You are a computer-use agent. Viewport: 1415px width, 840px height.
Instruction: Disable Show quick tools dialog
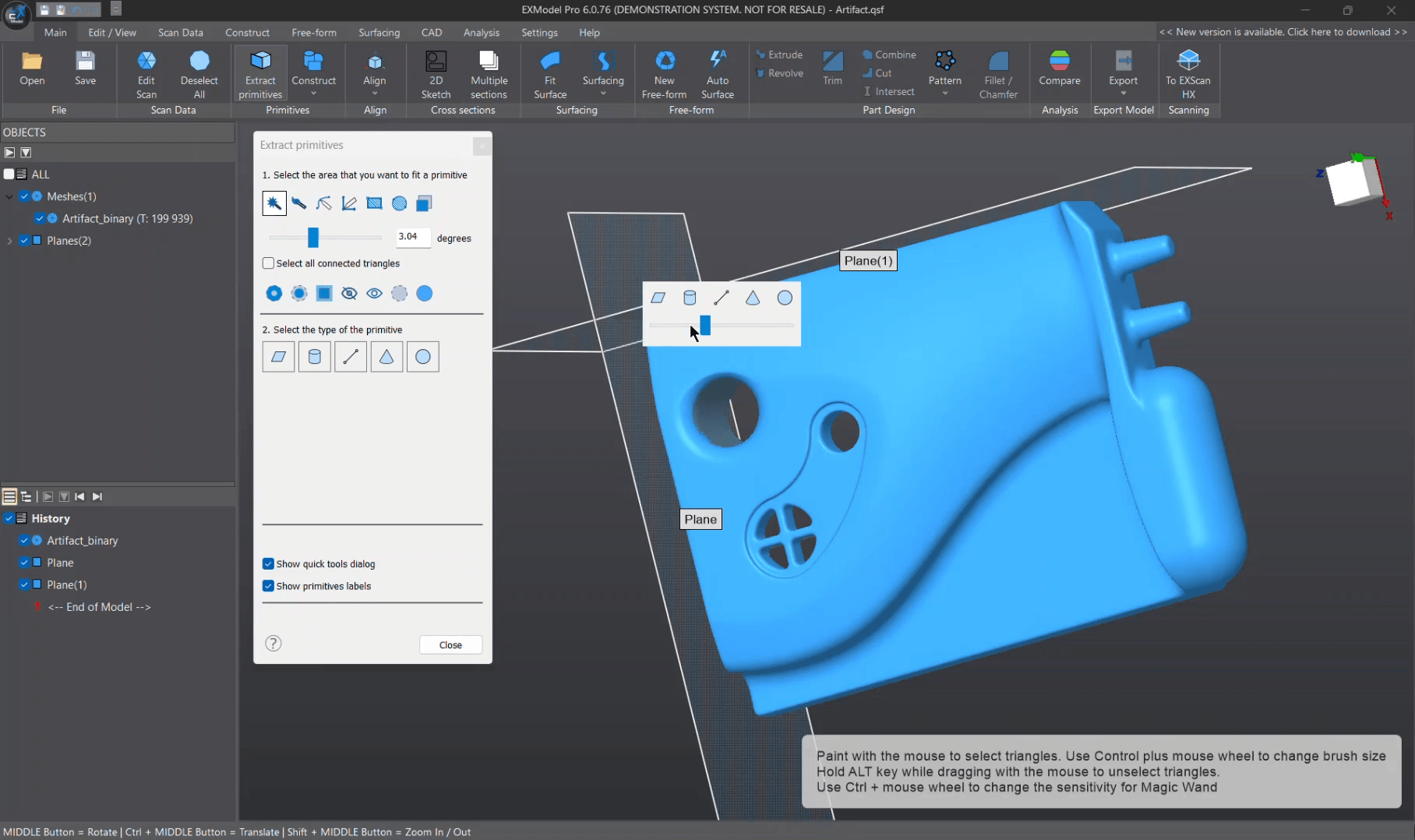tap(268, 563)
